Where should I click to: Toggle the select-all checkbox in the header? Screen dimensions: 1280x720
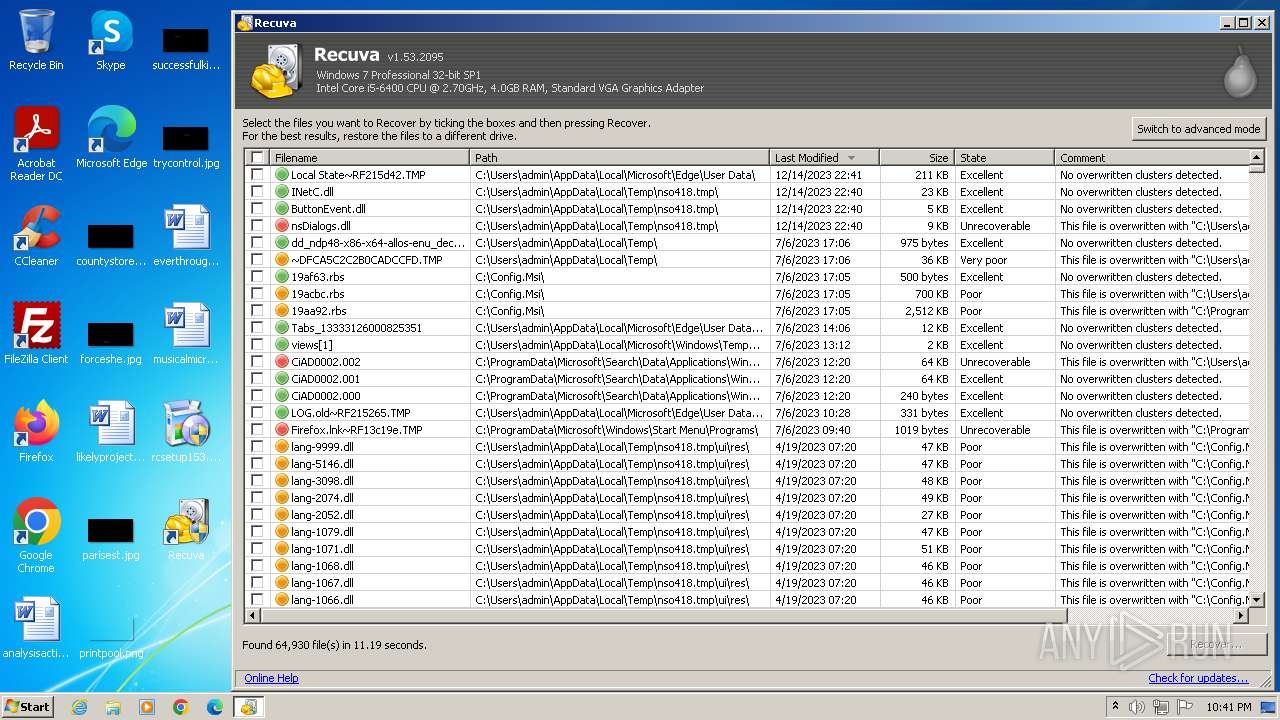point(257,158)
